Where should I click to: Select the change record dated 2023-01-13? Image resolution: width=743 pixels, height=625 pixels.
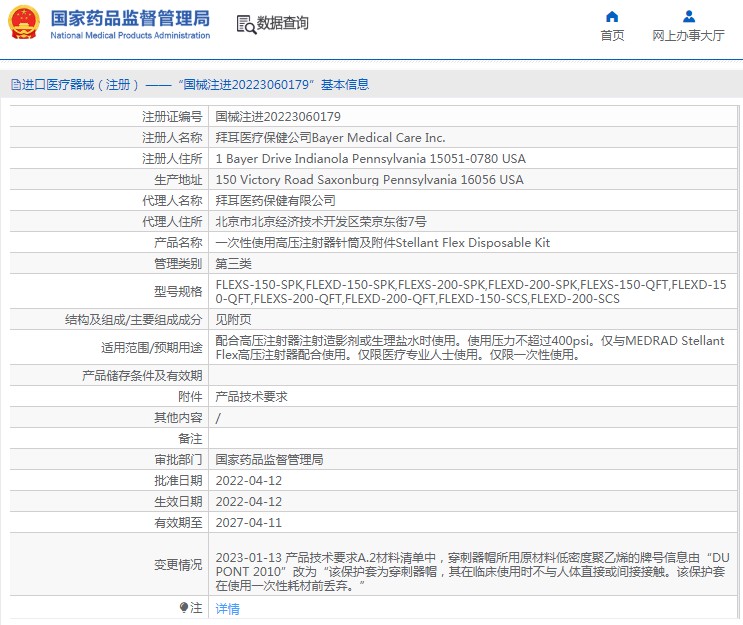click(x=472, y=571)
